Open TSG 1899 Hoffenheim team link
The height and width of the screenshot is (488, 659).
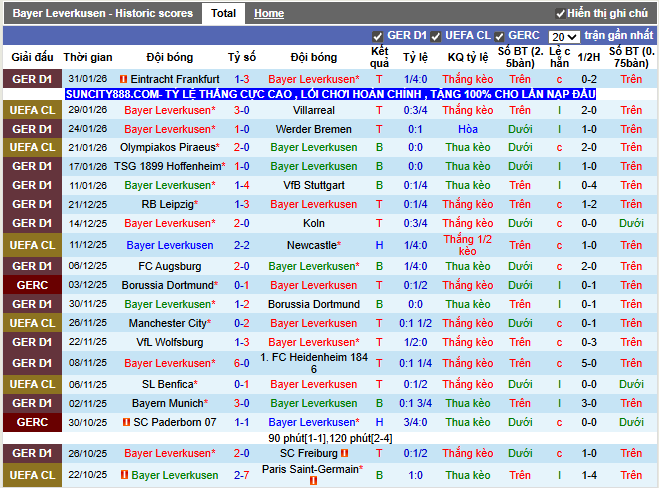click(x=168, y=166)
